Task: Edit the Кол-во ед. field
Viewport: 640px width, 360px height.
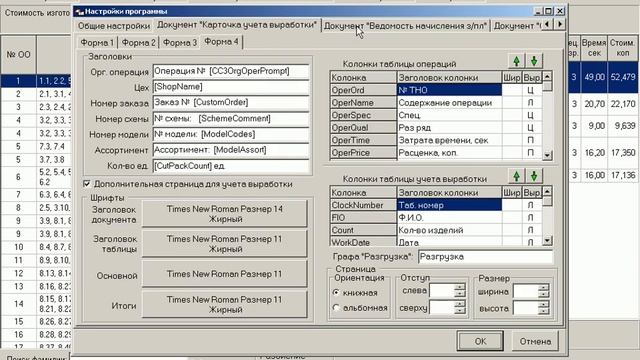Action: 231,166
